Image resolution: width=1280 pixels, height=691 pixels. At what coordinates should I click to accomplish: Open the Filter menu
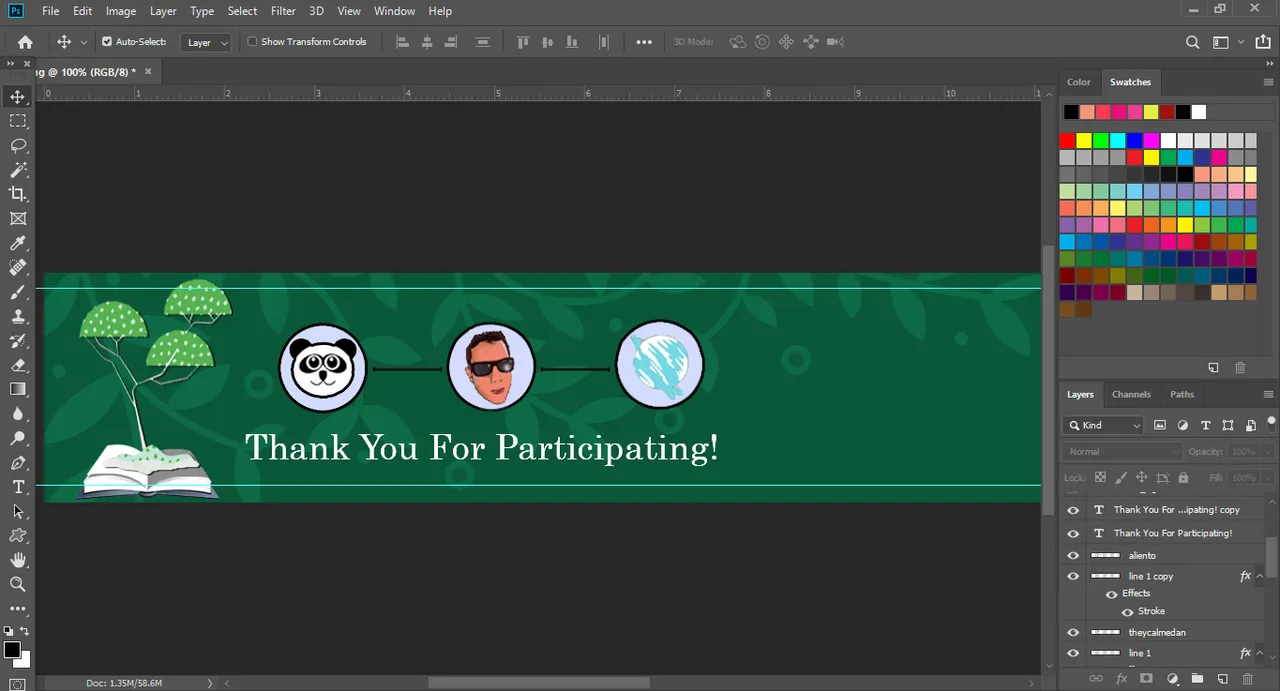[283, 11]
